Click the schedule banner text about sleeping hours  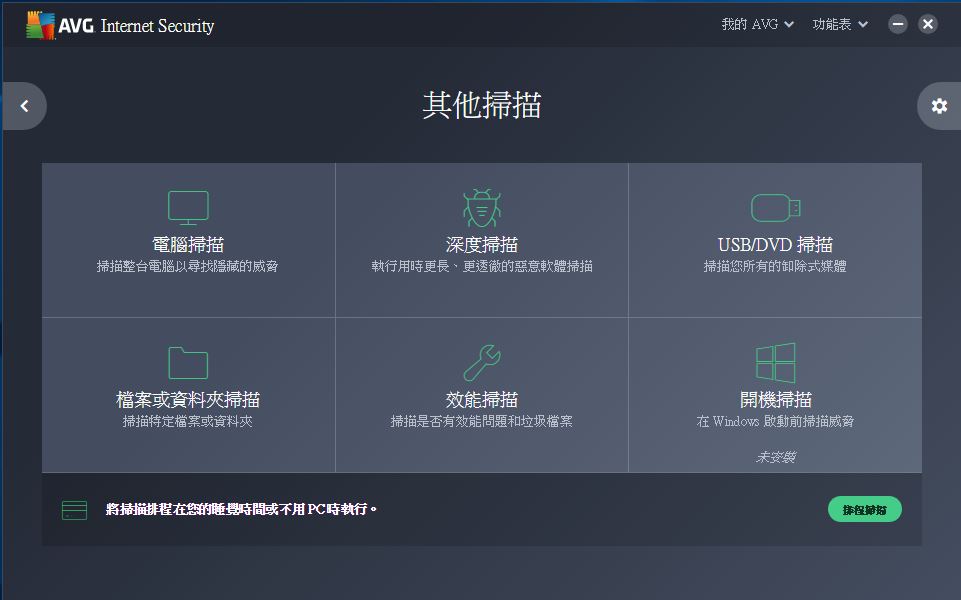click(x=242, y=510)
